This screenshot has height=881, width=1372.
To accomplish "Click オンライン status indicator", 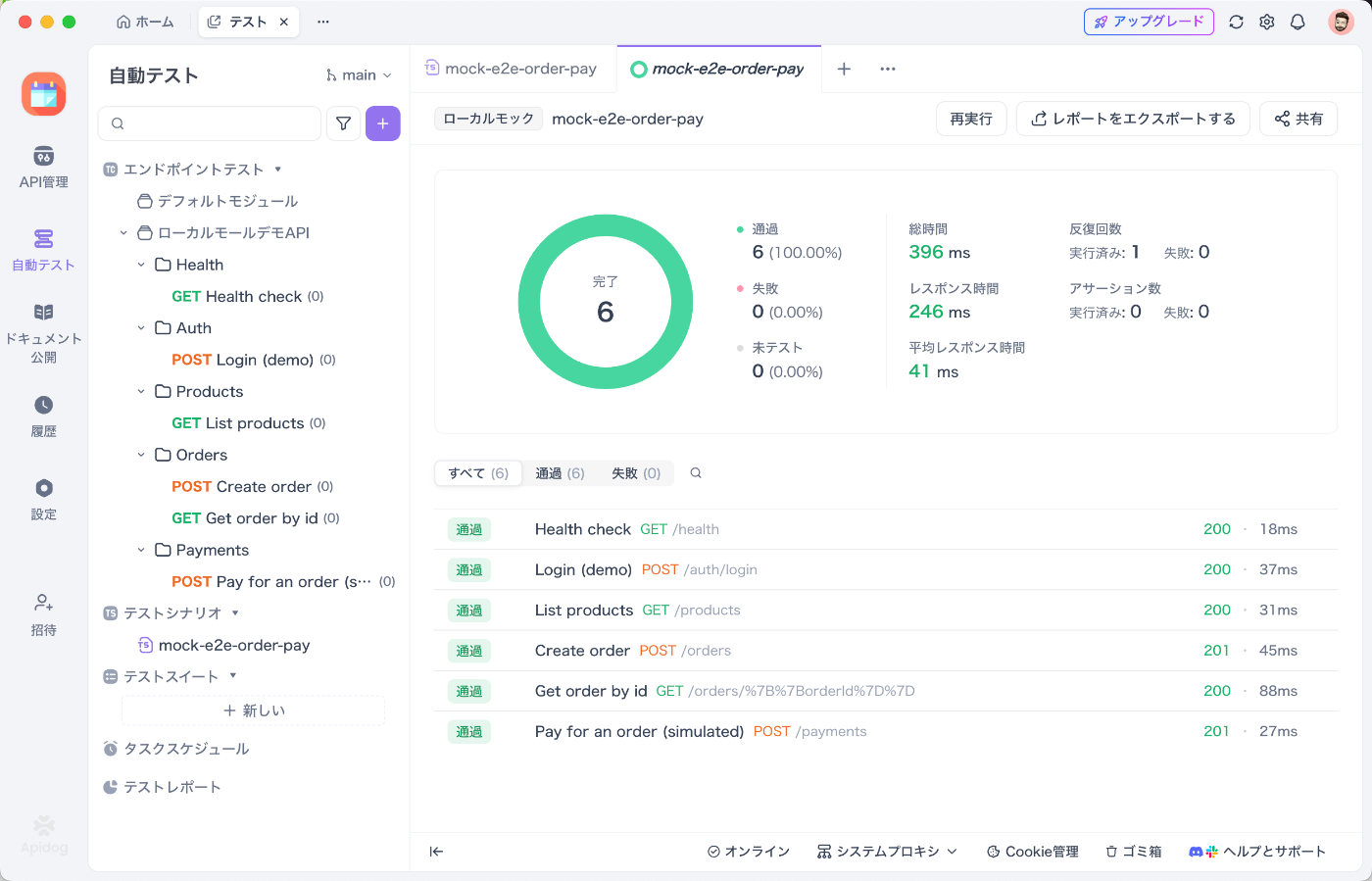I will pos(749,852).
